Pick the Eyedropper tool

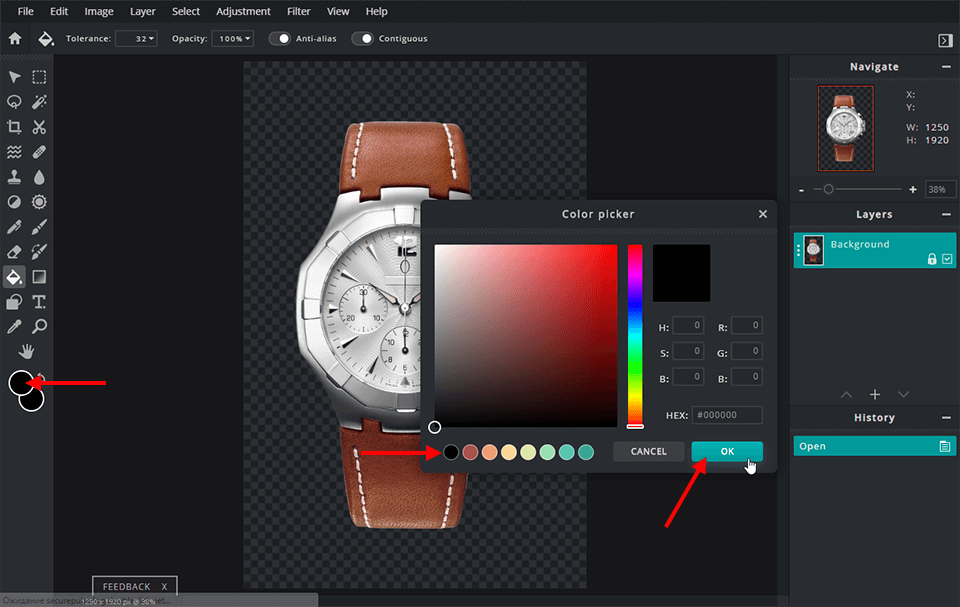tap(13, 326)
